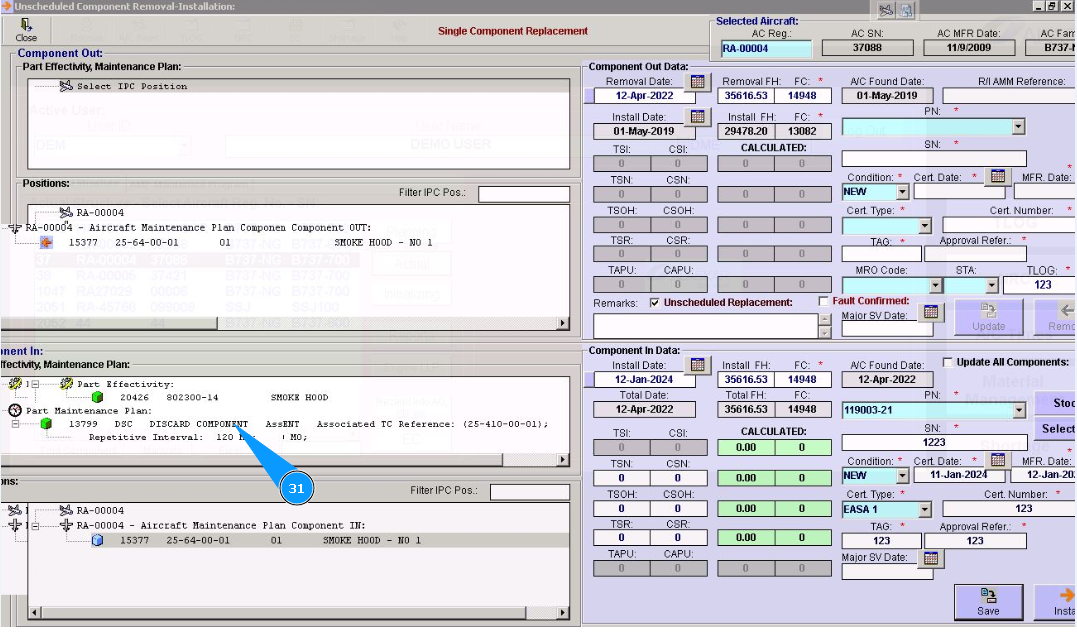1077x633 pixels.
Task: Click left arrow of lower Positions scrollbar
Action: [34, 612]
